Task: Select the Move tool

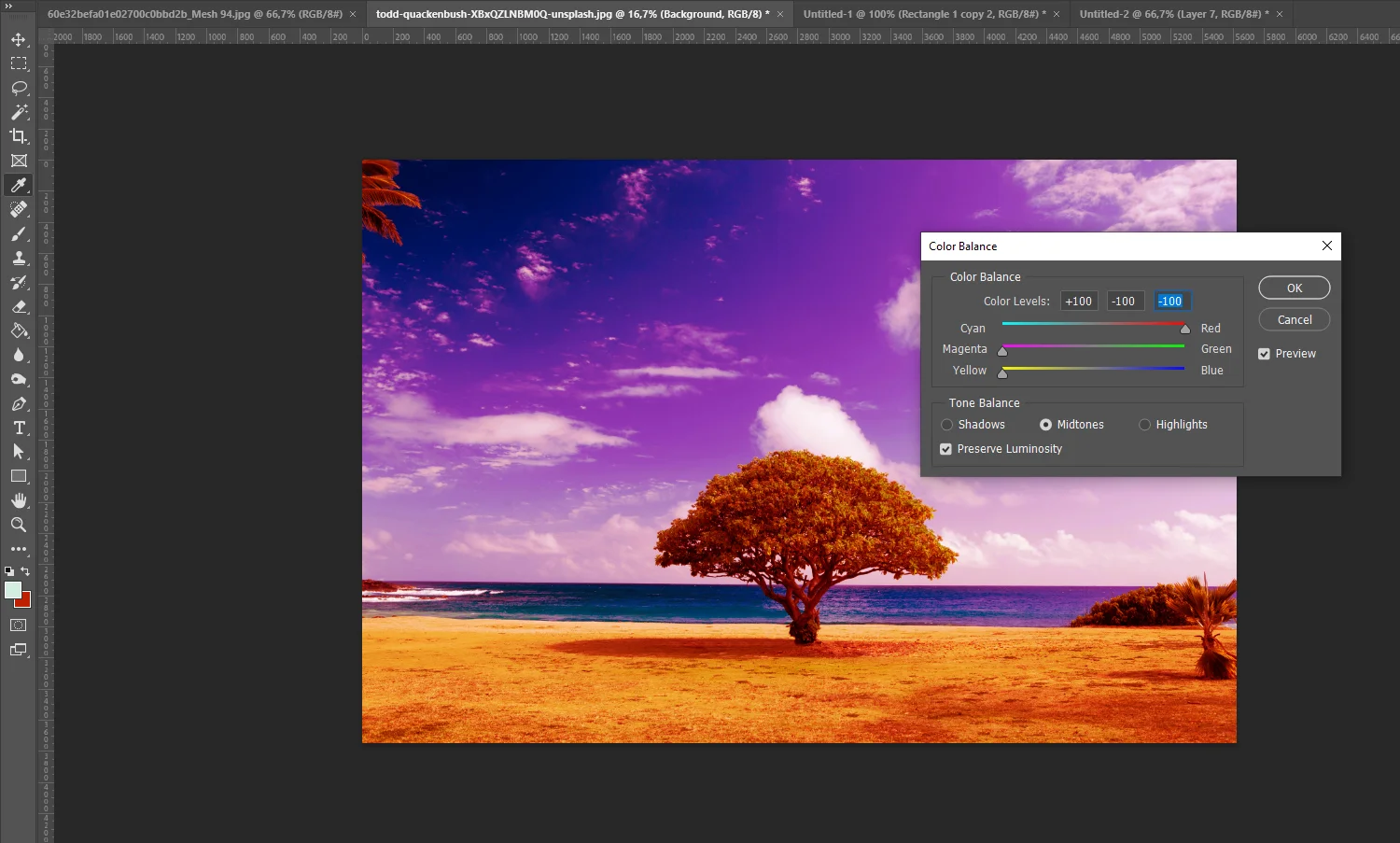Action: point(19,39)
